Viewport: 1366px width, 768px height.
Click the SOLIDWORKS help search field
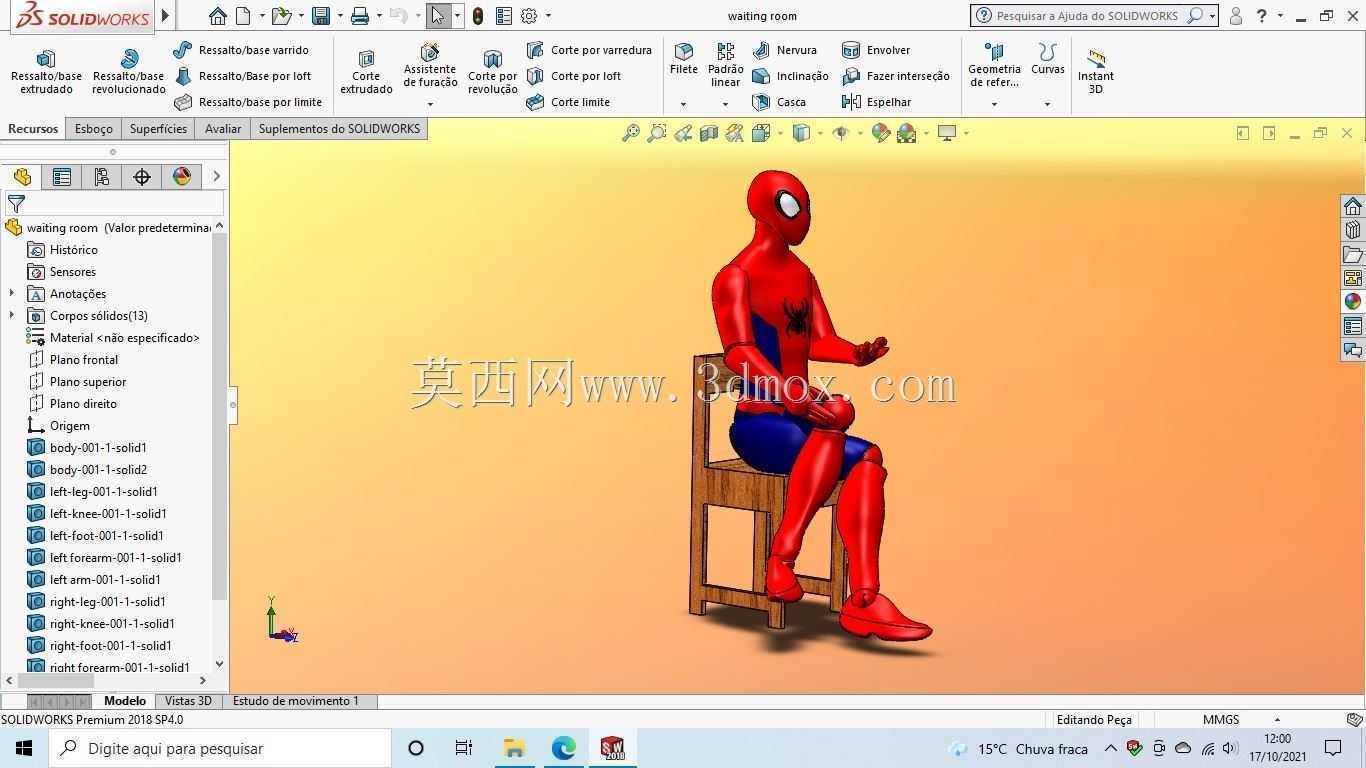point(1088,16)
